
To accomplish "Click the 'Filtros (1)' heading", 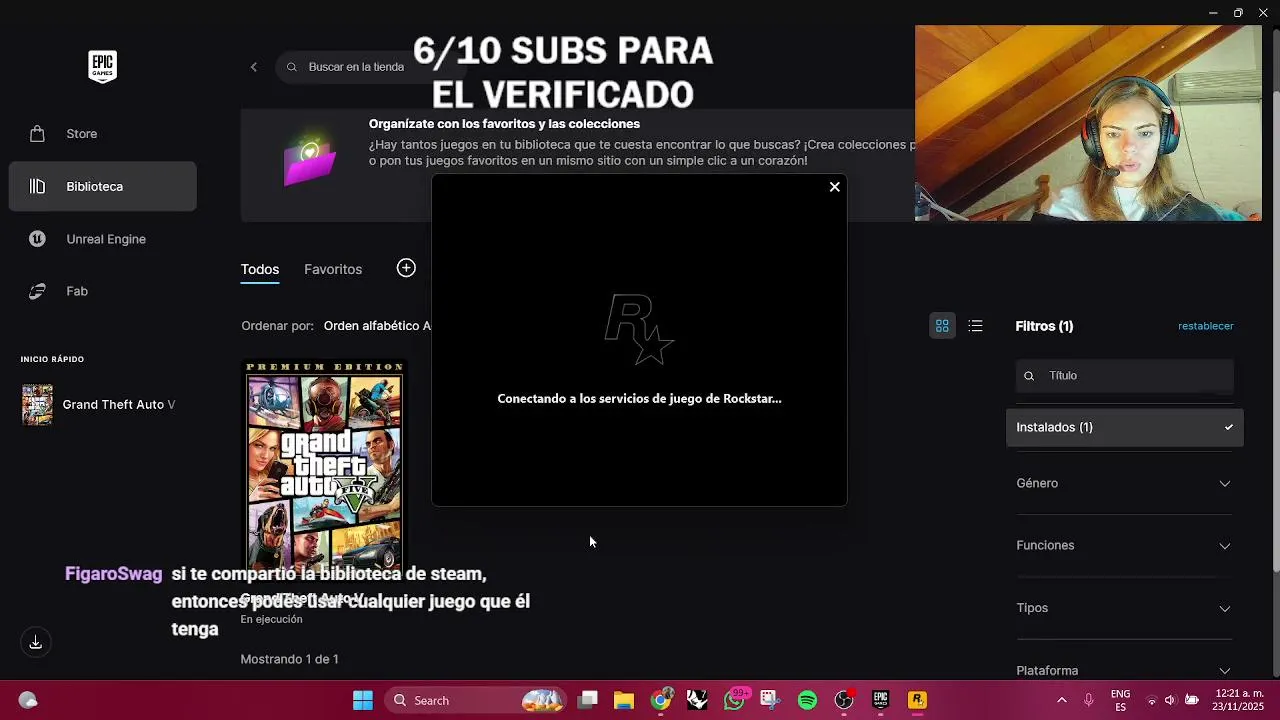I will click(1044, 327).
